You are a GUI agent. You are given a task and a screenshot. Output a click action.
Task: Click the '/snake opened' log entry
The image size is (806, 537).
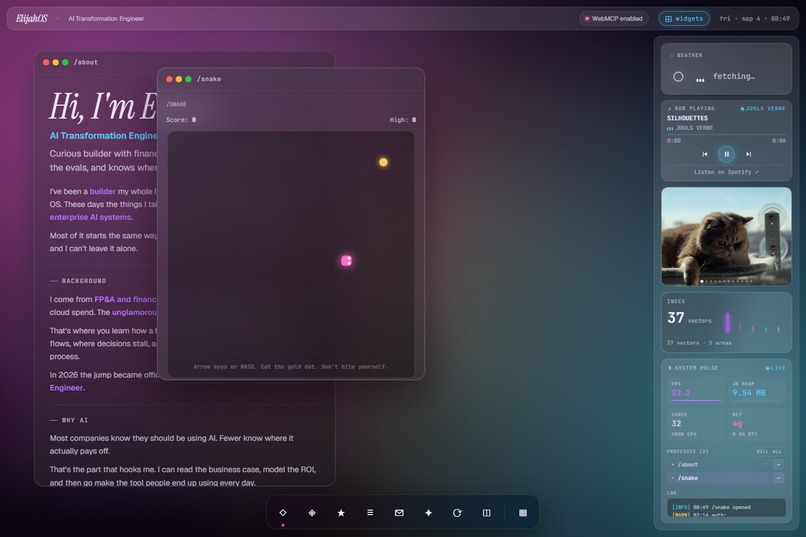click(x=711, y=507)
